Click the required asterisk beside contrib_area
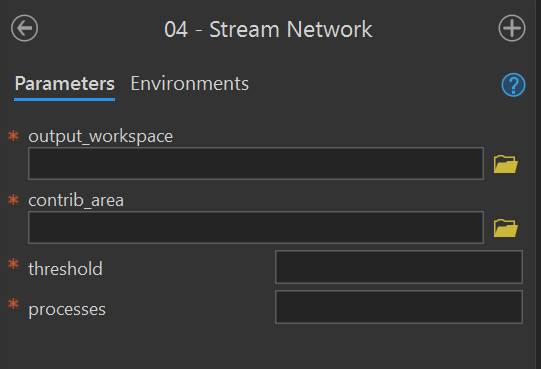Image resolution: width=541 pixels, height=369 pixels. (13, 200)
